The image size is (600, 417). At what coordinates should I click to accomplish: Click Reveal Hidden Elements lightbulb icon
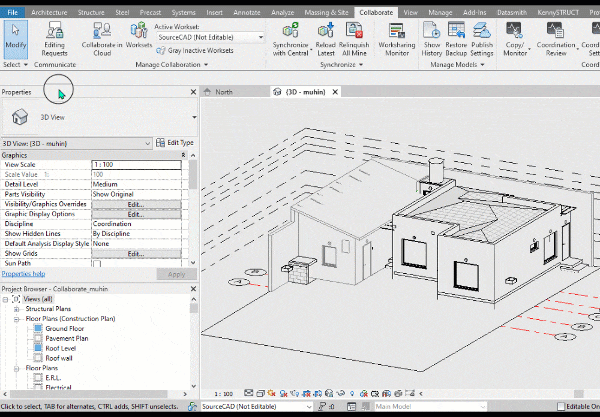coord(352,393)
